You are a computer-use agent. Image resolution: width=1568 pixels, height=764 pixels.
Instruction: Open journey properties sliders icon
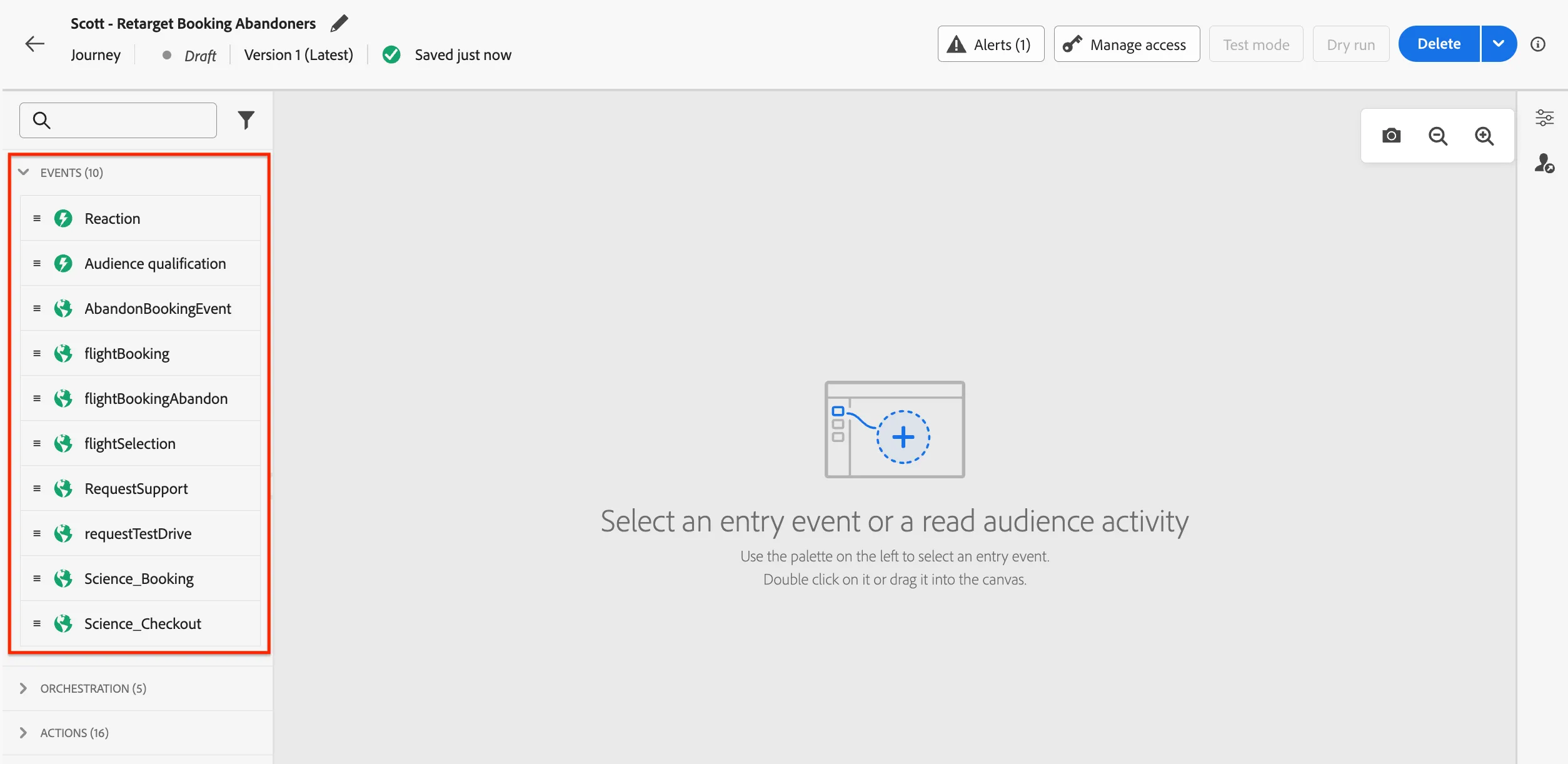(x=1544, y=118)
